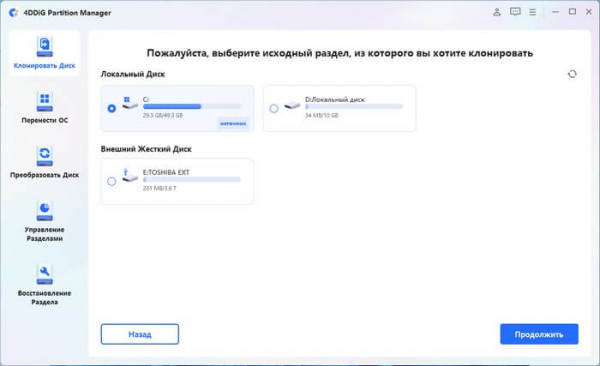Open the Клонировать Диск section icon
This screenshot has width=600, height=366.
(44, 47)
